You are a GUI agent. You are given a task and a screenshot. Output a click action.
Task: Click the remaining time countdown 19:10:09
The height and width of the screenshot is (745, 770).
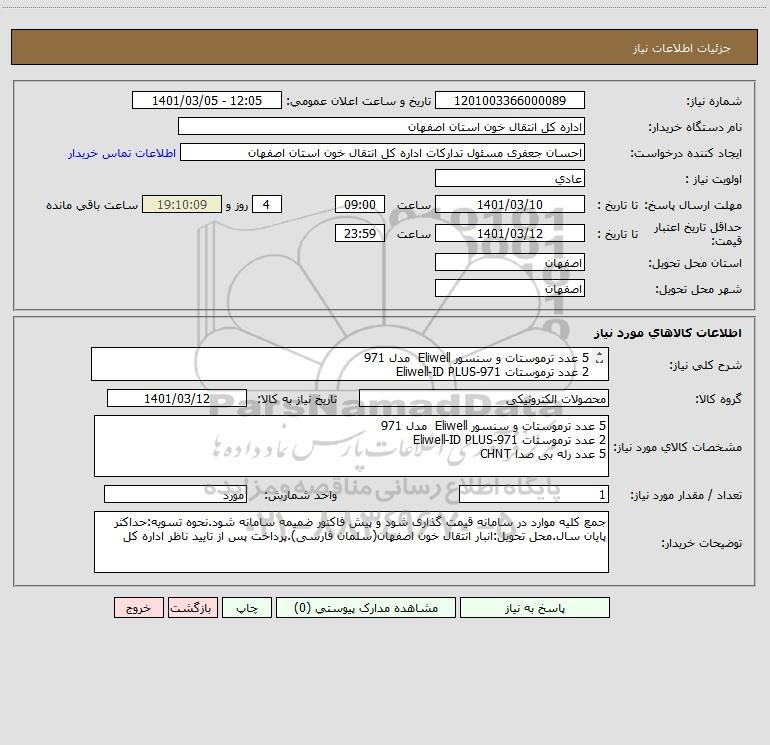click(182, 204)
